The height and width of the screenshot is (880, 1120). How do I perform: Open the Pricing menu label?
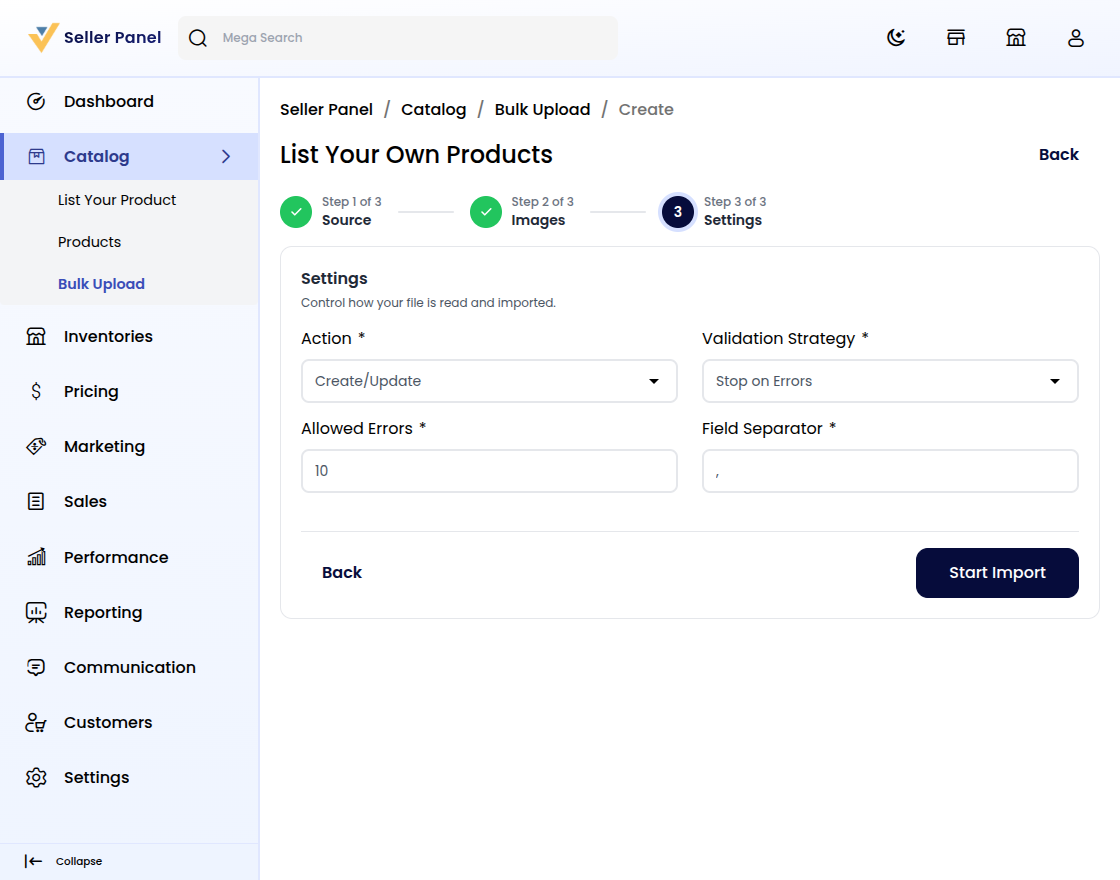coord(91,391)
